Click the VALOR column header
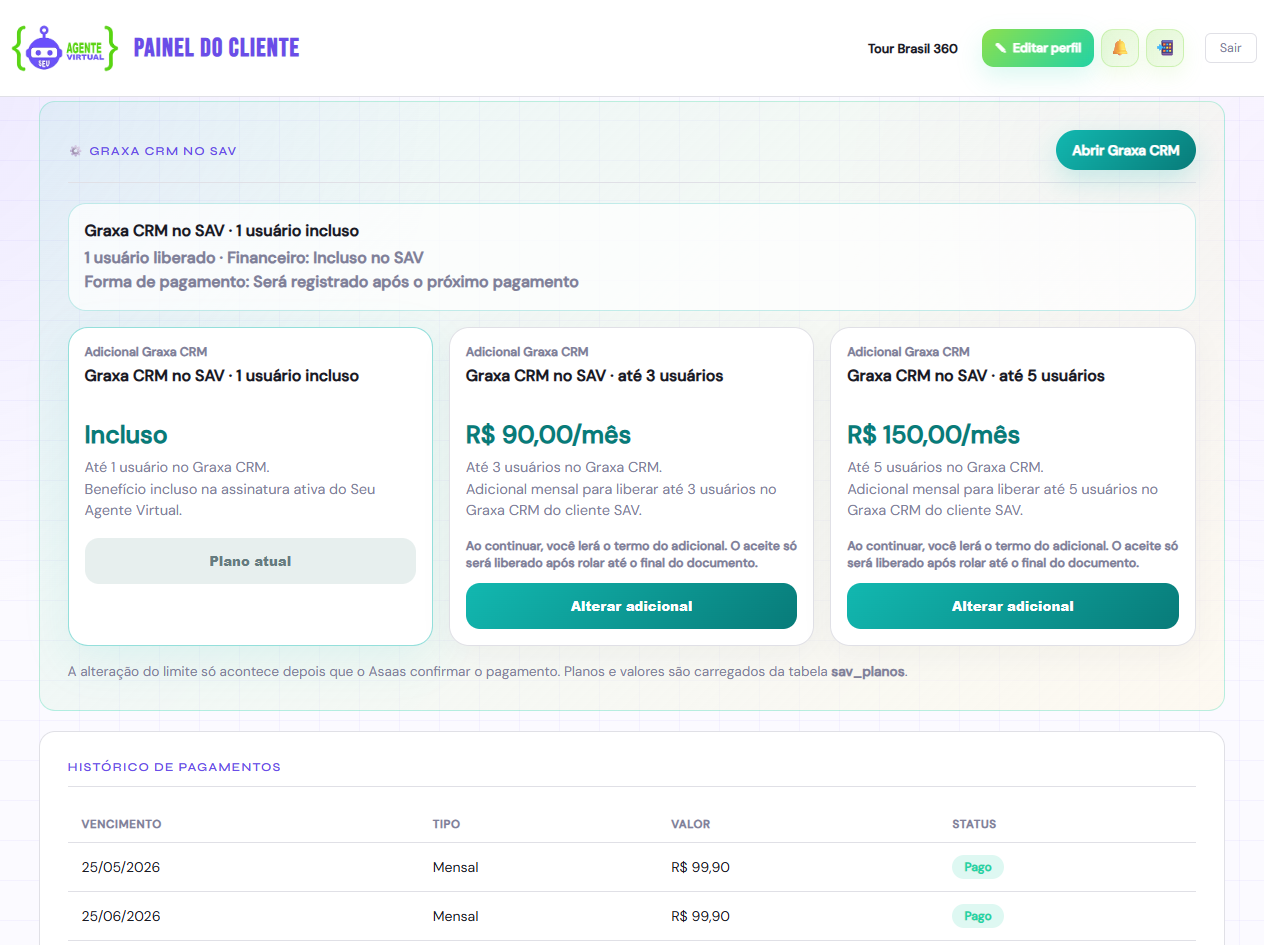The height and width of the screenshot is (945, 1264). (x=690, y=824)
